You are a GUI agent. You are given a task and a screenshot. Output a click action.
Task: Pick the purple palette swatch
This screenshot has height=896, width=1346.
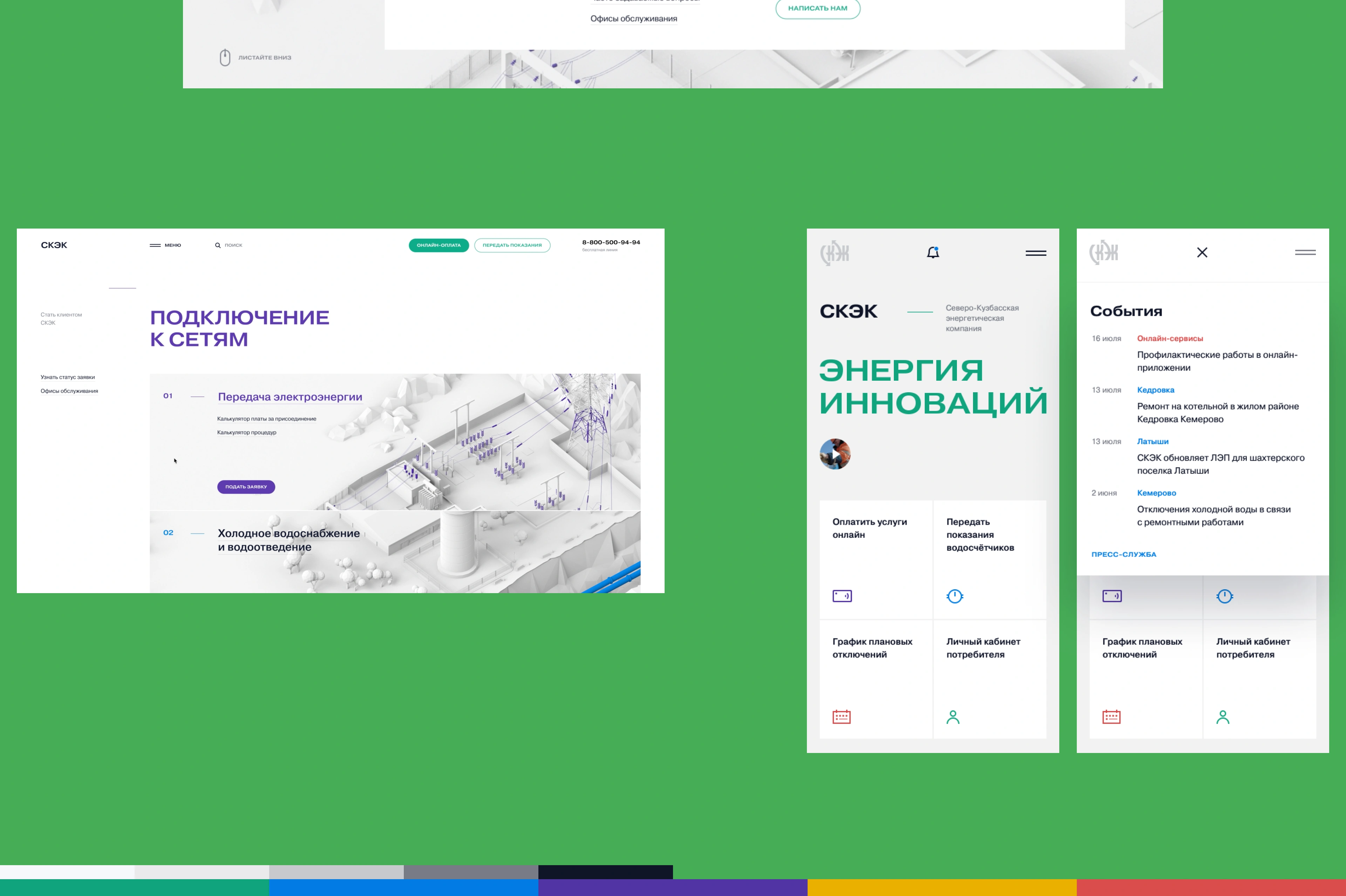coord(672,888)
